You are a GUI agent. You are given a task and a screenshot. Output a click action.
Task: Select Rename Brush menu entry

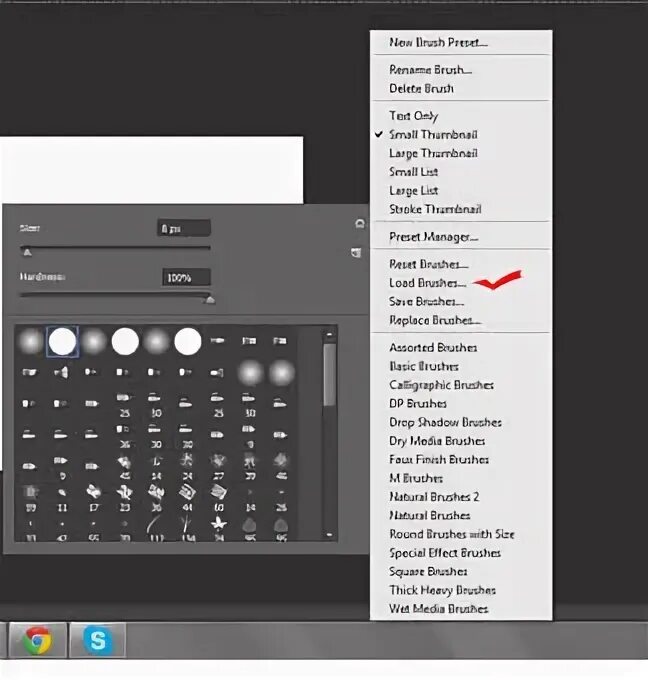[430, 70]
